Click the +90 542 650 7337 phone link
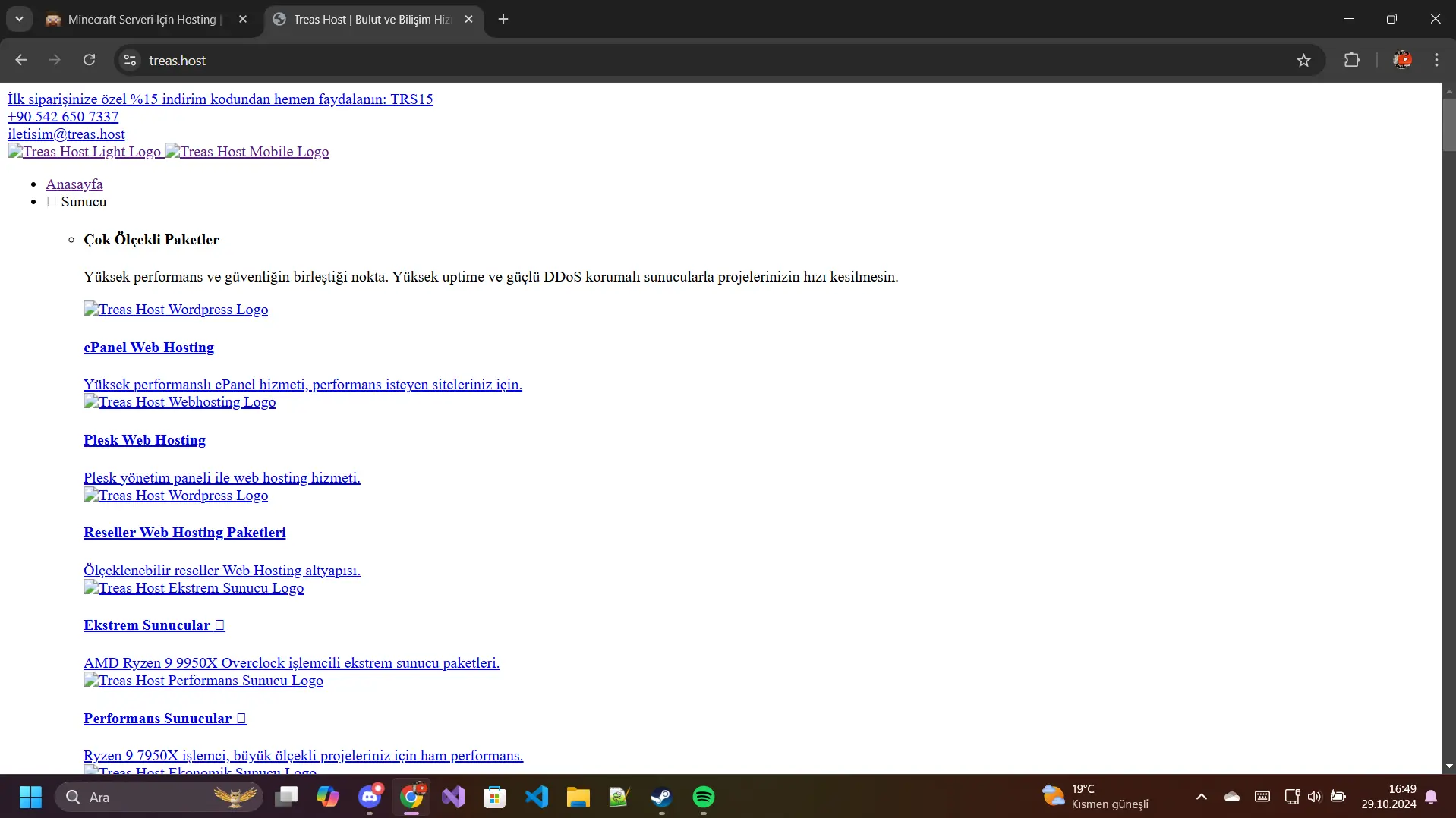This screenshot has width=1456, height=818. pos(63,117)
